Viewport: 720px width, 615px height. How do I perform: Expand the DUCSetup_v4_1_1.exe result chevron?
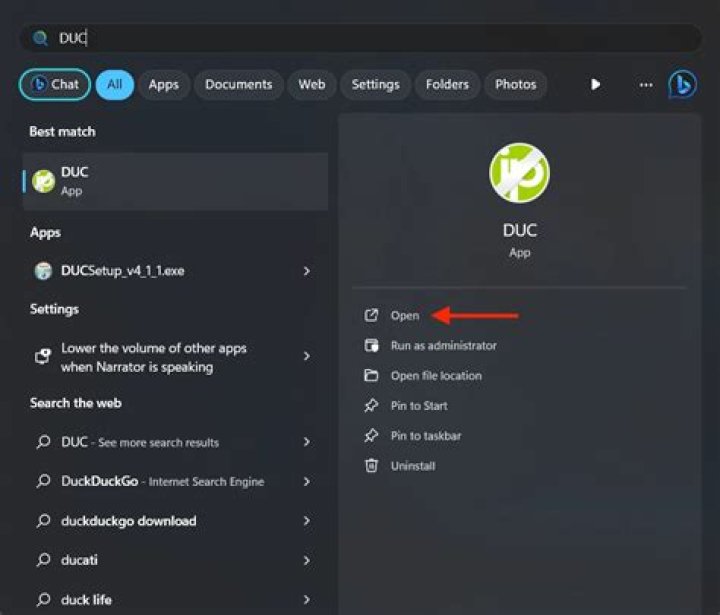pos(307,271)
